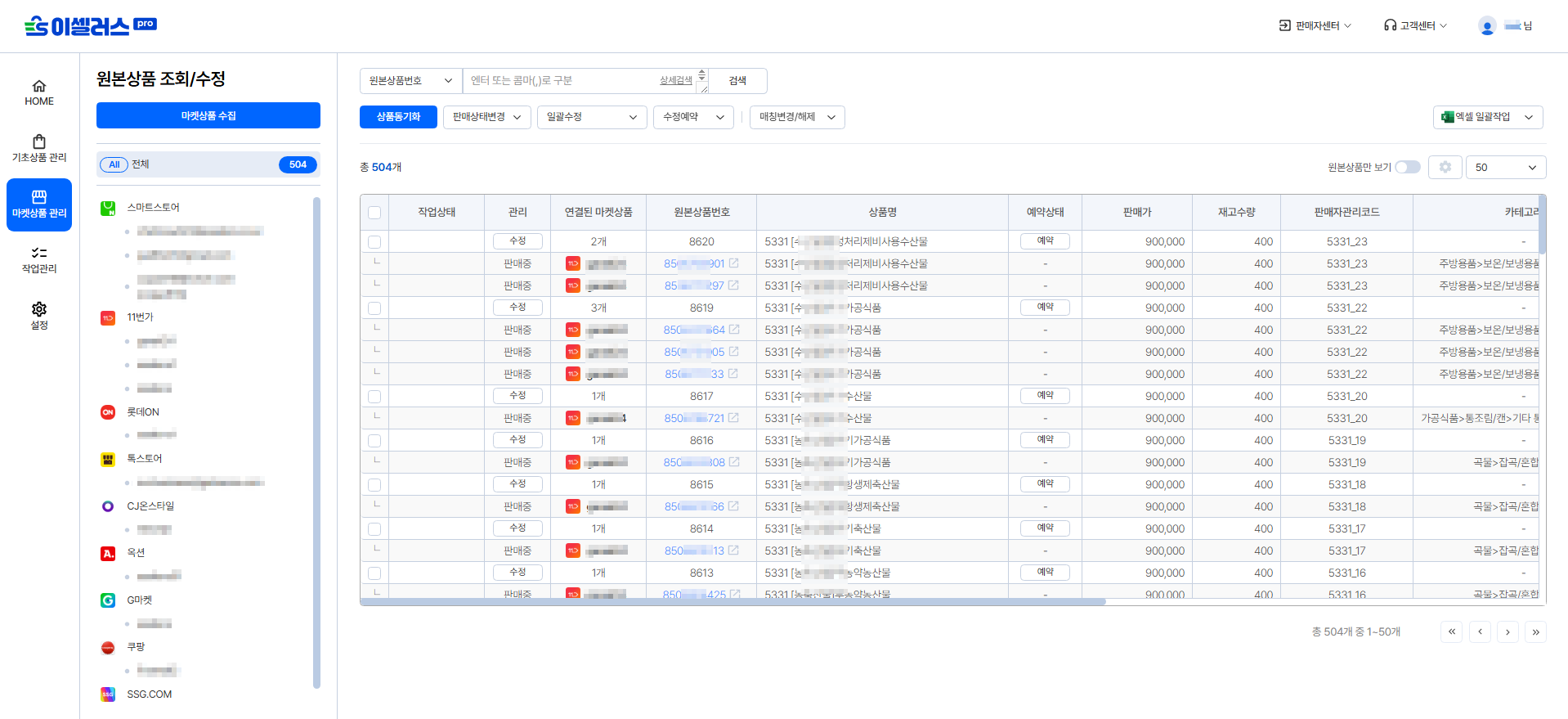Image resolution: width=1568 pixels, height=719 pixels.
Task: Open external link icon beside product ending 901
Action: [734, 263]
